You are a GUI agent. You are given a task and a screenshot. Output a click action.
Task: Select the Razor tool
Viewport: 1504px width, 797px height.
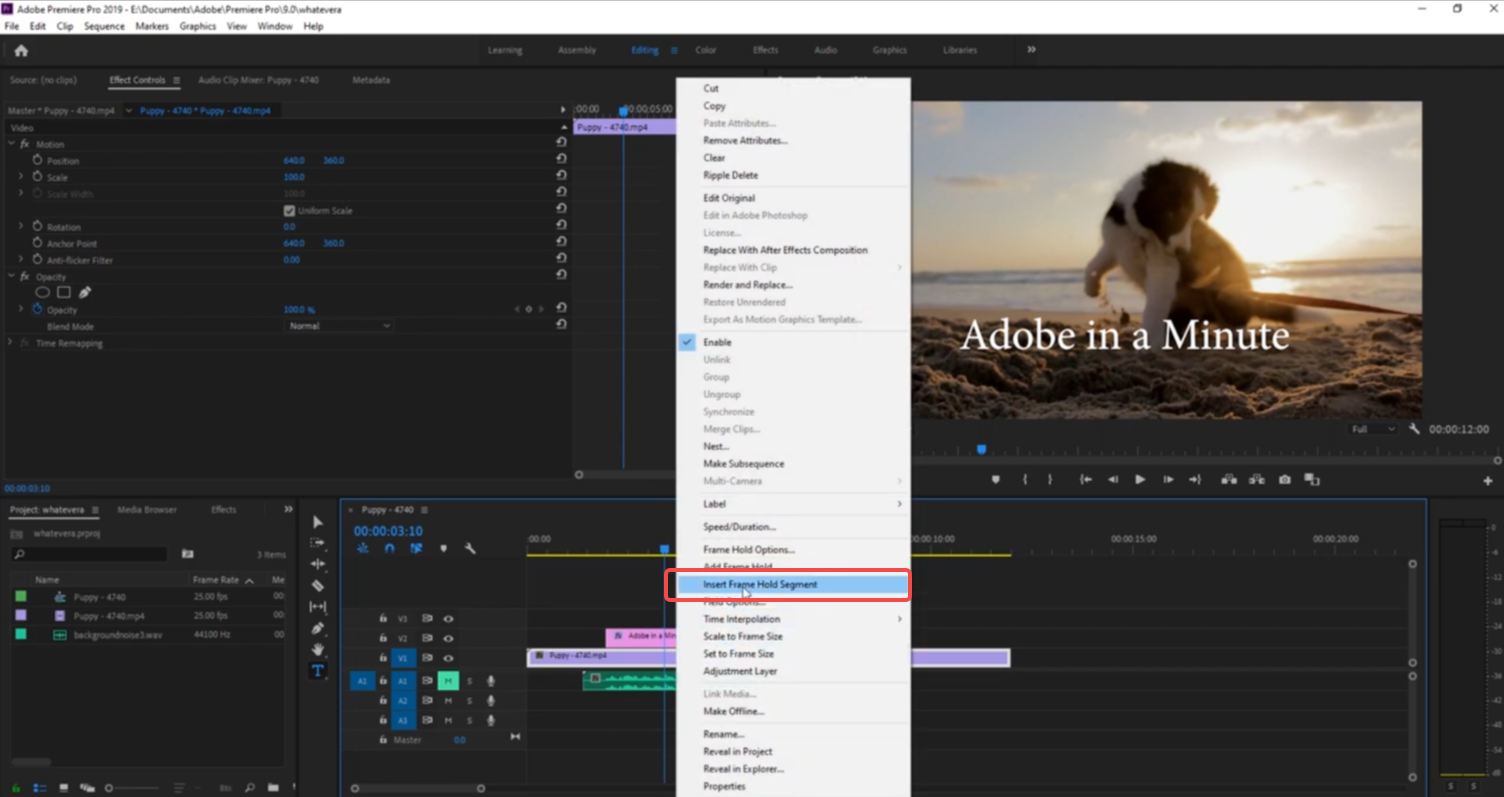coord(318,585)
